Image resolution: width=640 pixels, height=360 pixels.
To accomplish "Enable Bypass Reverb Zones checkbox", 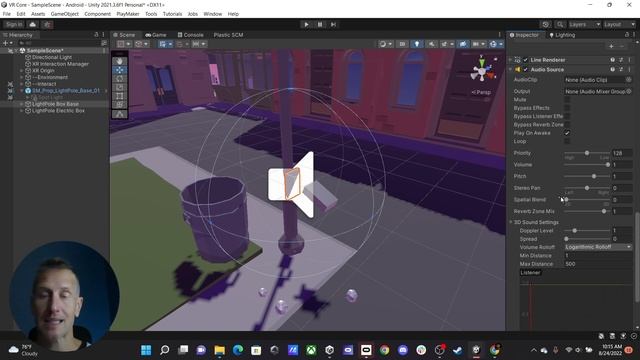I will (x=567, y=124).
